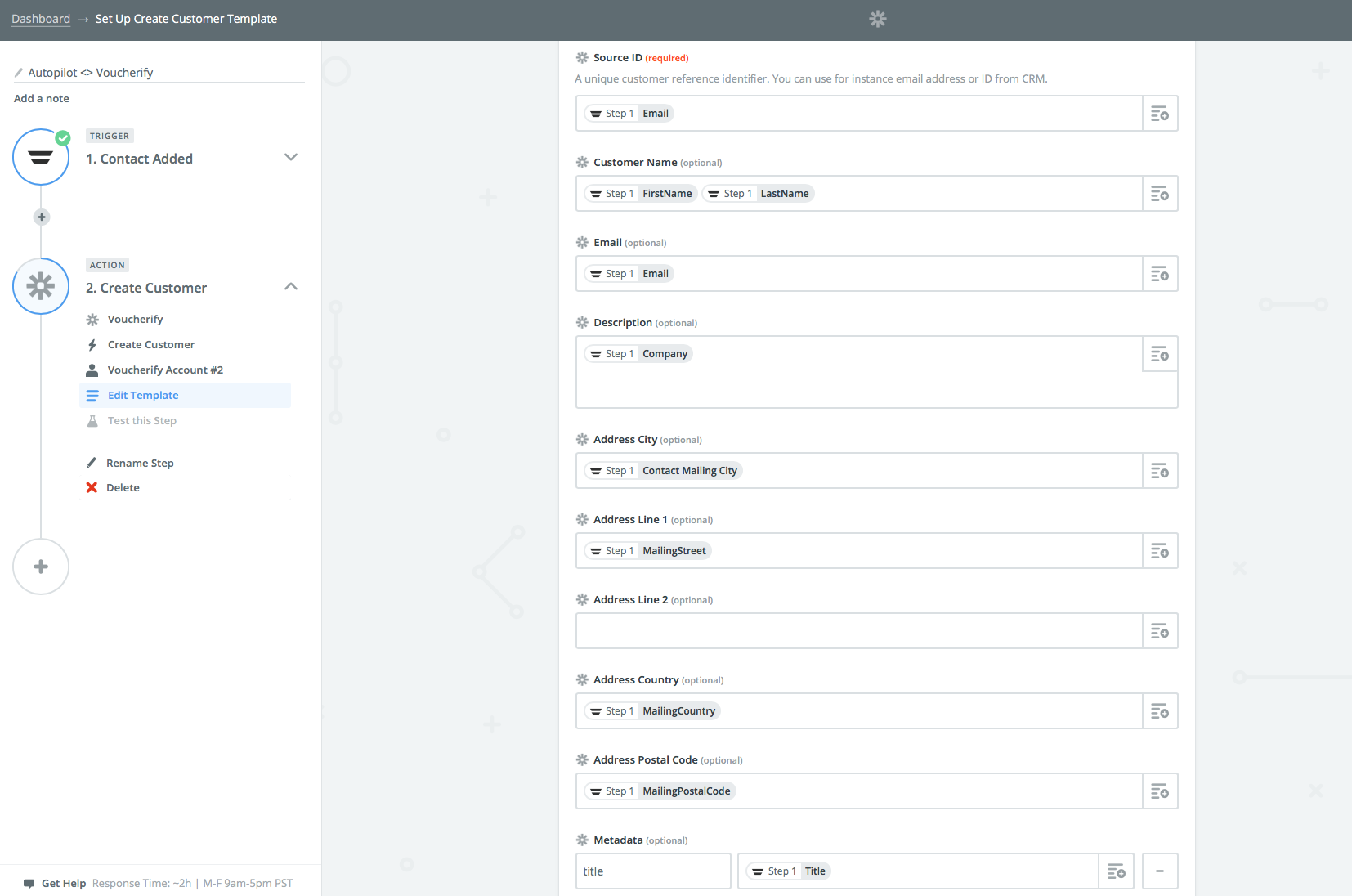Collapse the Create Customer action step
Screen dimensions: 1352x896
coord(290,286)
